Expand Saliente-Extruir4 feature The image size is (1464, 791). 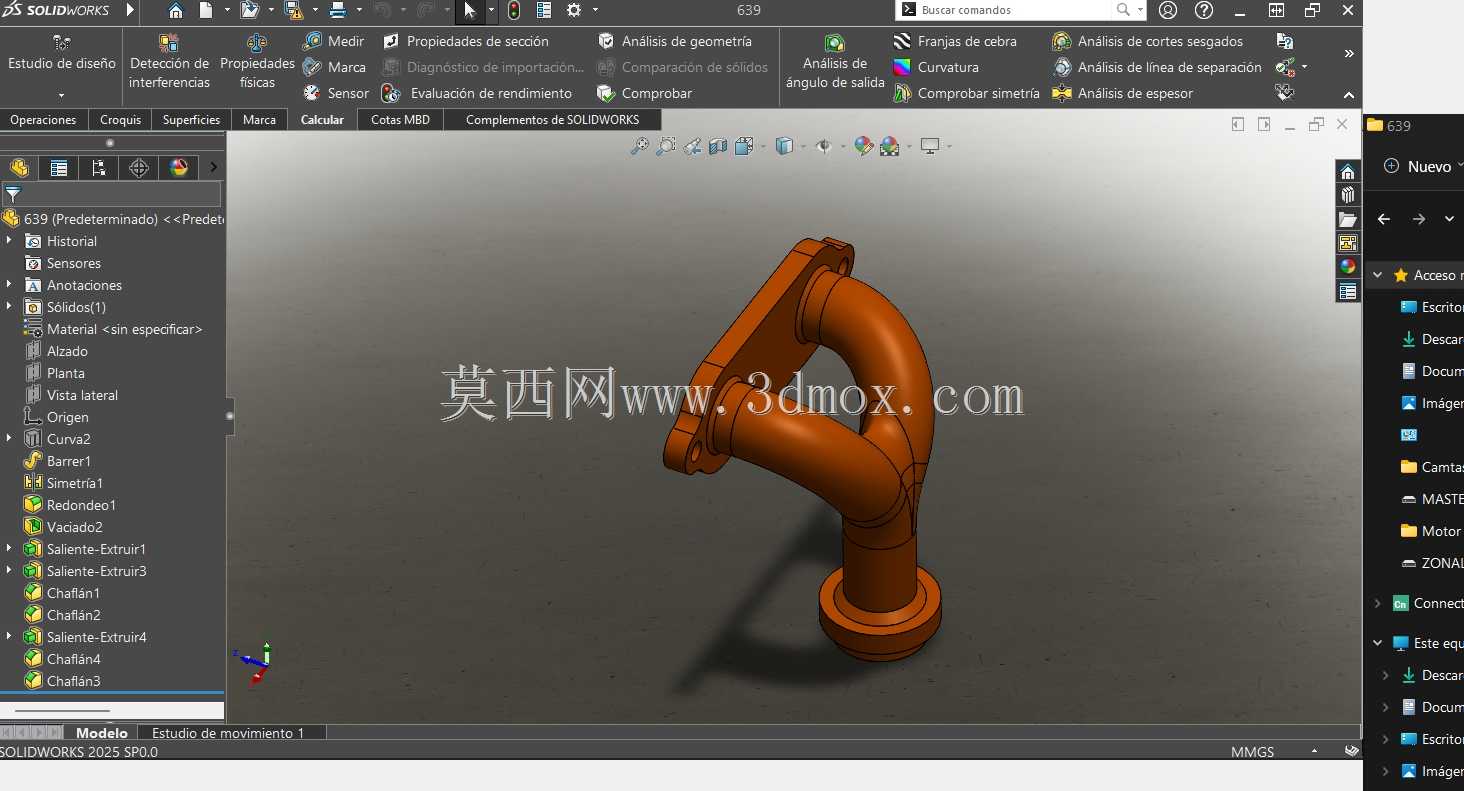(9, 637)
